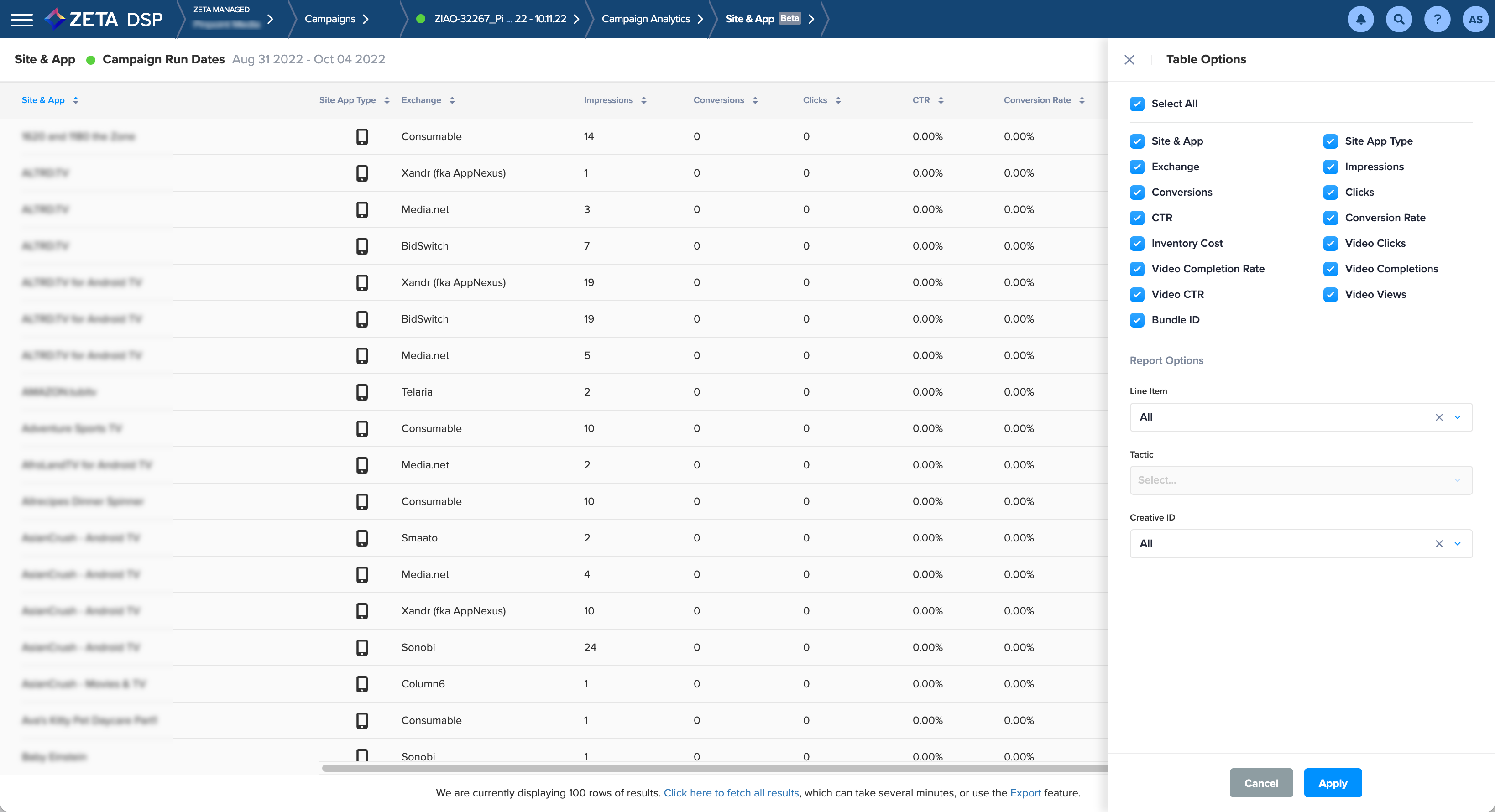This screenshot has height=812, width=1495.
Task: Click the notifications bell icon
Action: pos(1360,19)
